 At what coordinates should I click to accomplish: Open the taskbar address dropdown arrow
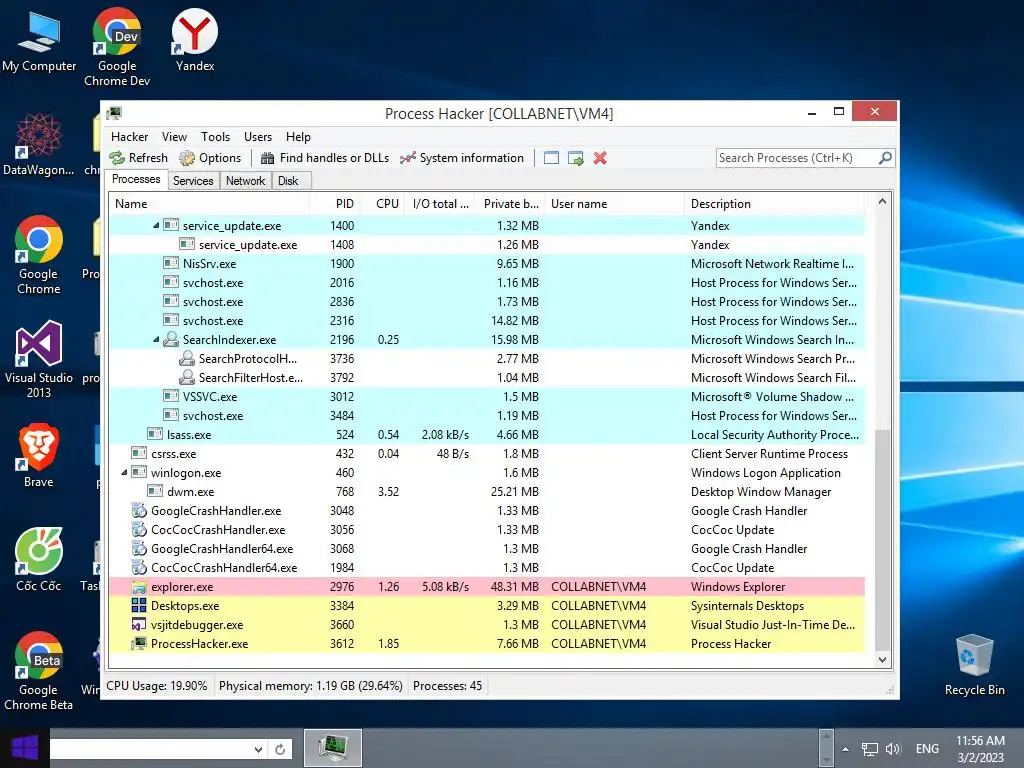coord(259,749)
